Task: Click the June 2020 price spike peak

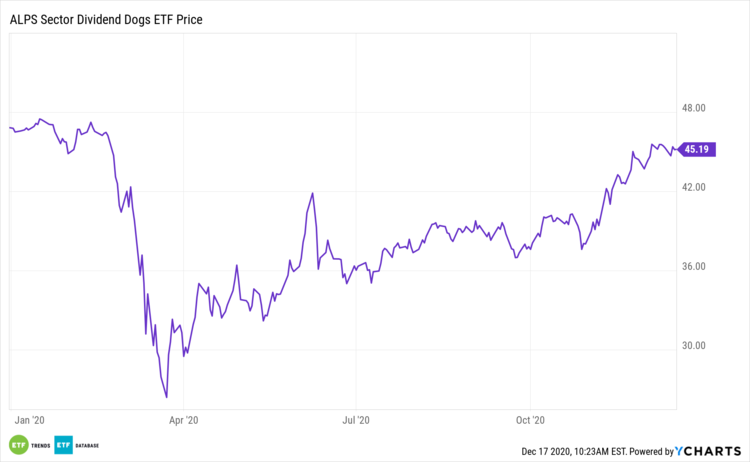Action: pyautogui.click(x=313, y=194)
